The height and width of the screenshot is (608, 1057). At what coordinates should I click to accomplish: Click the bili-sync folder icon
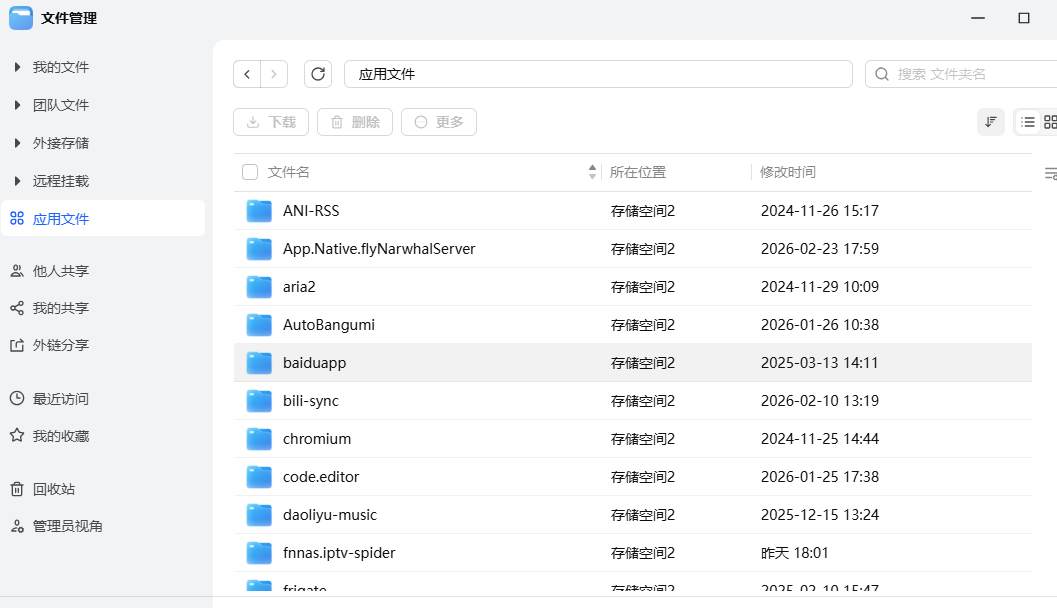(x=259, y=401)
